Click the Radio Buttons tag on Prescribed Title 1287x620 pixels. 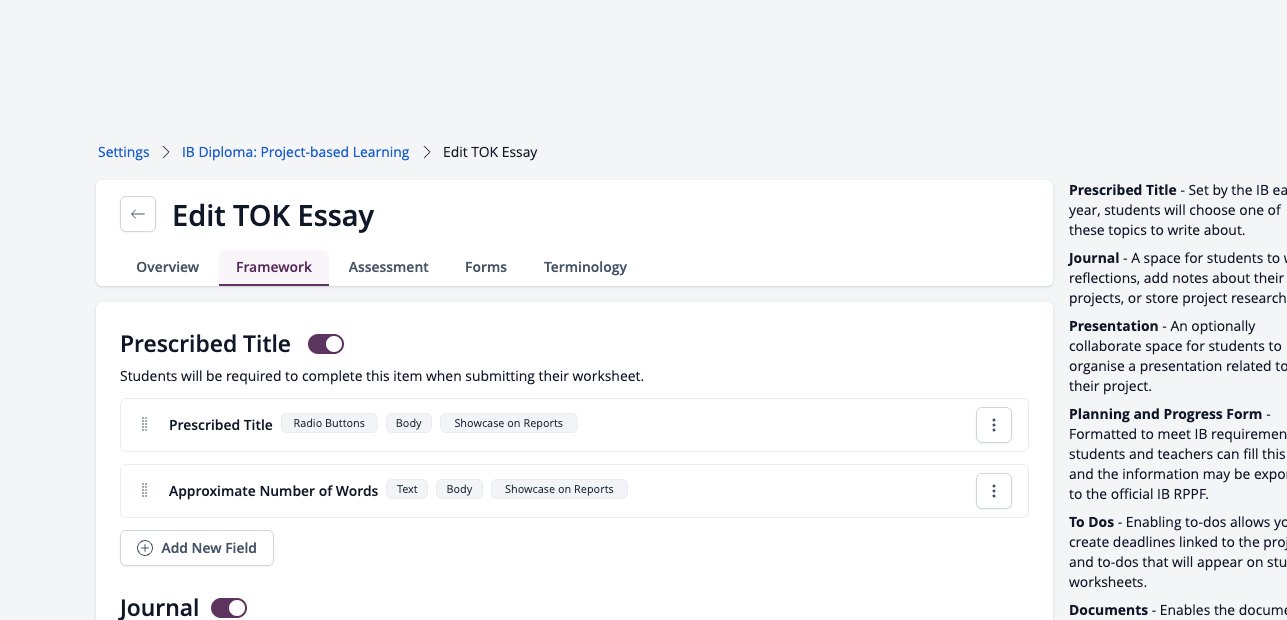point(329,423)
